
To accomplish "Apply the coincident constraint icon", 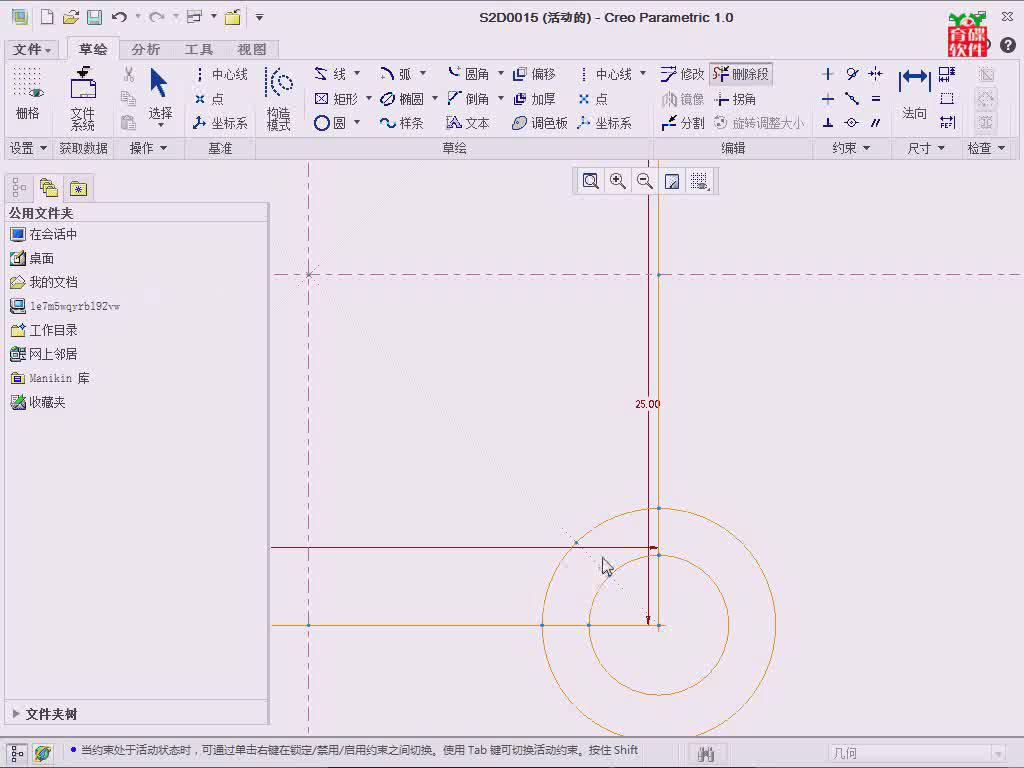I will (852, 123).
